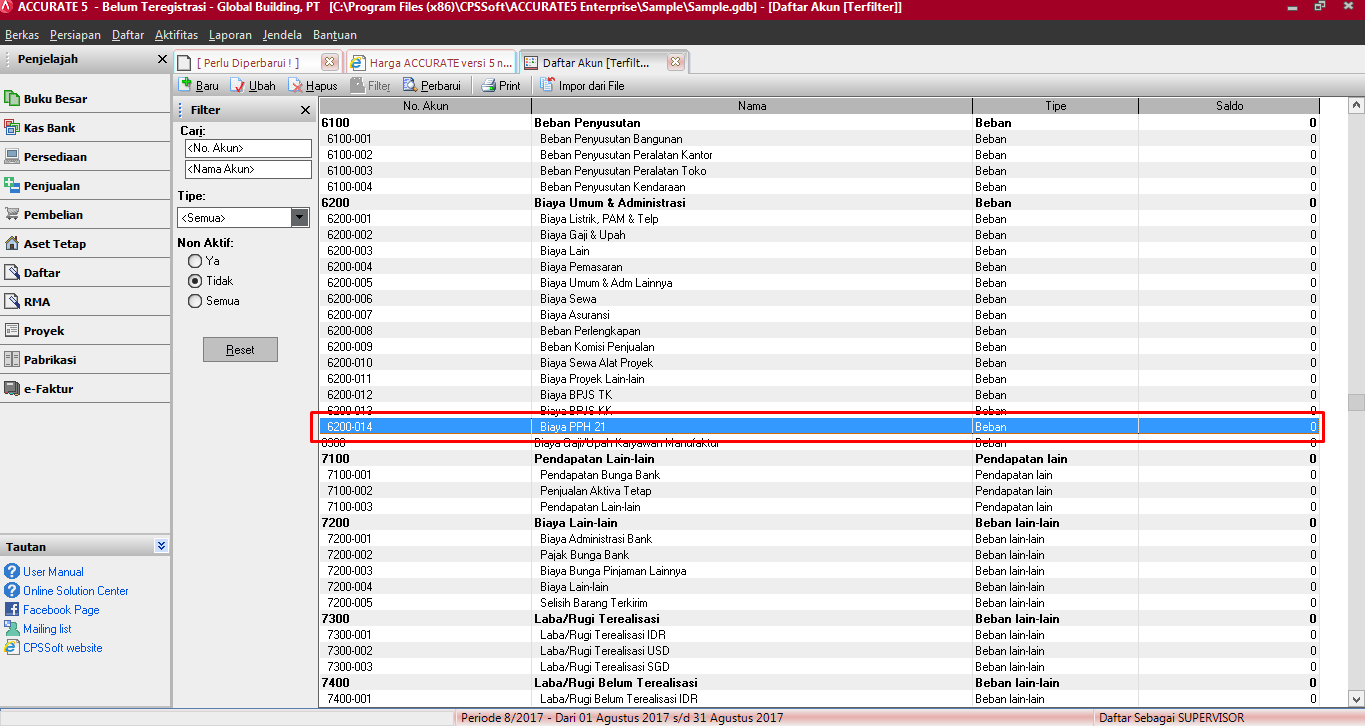The image size is (1365, 726).
Task: Click the Perbarui (refresh) toolbar icon
Action: 410,85
